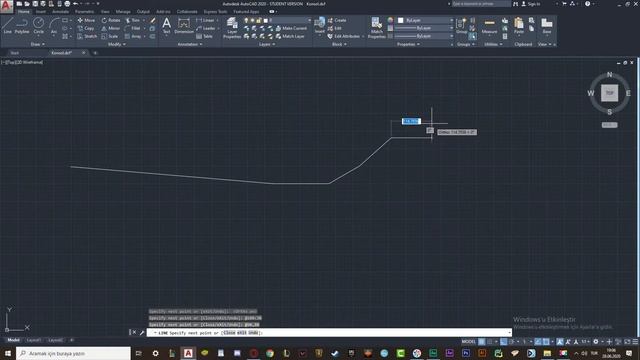Toggle grid display in status bar
This screenshot has width=640, height=360.
coord(482,342)
